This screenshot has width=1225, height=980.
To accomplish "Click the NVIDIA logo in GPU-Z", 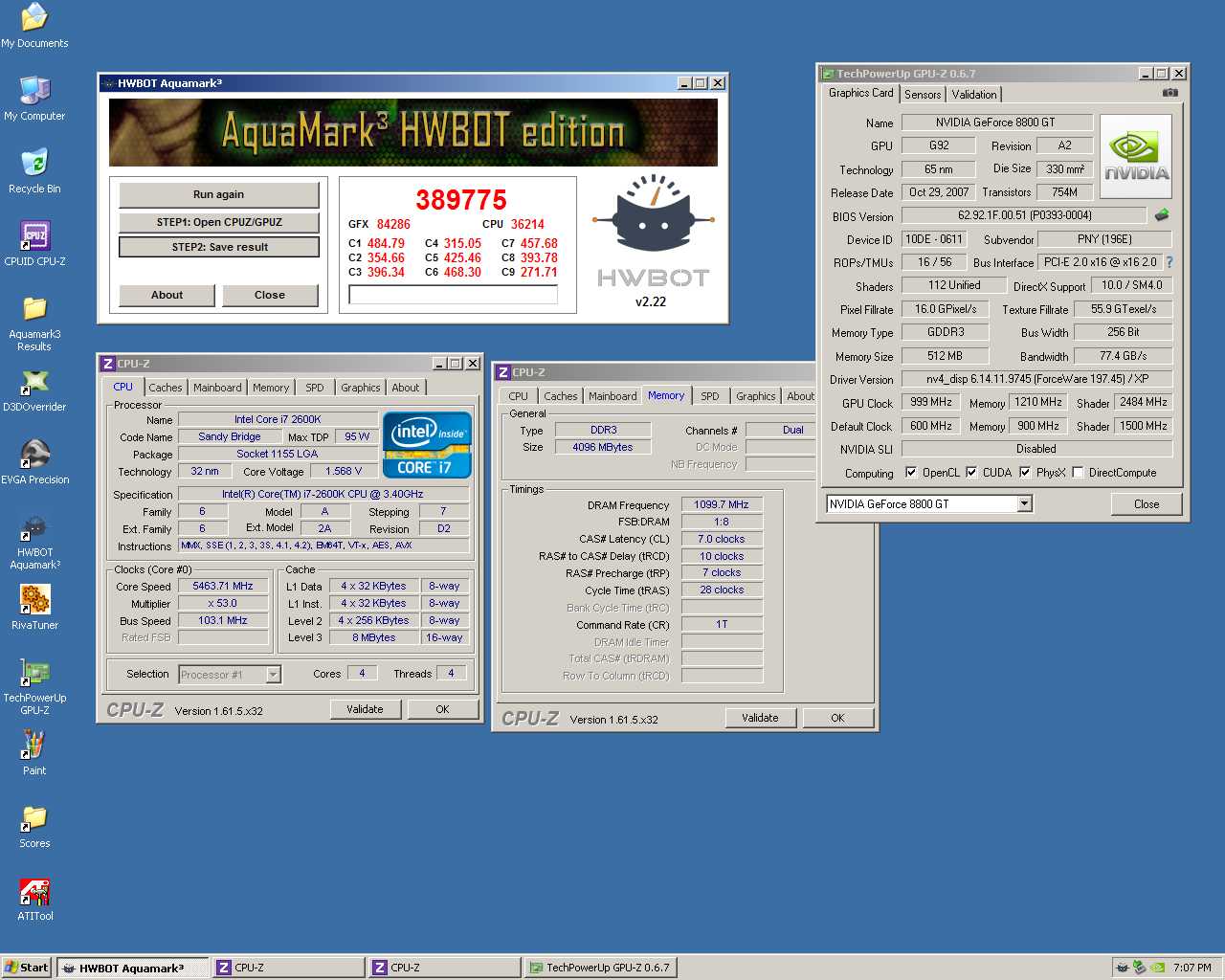I will [x=1136, y=157].
